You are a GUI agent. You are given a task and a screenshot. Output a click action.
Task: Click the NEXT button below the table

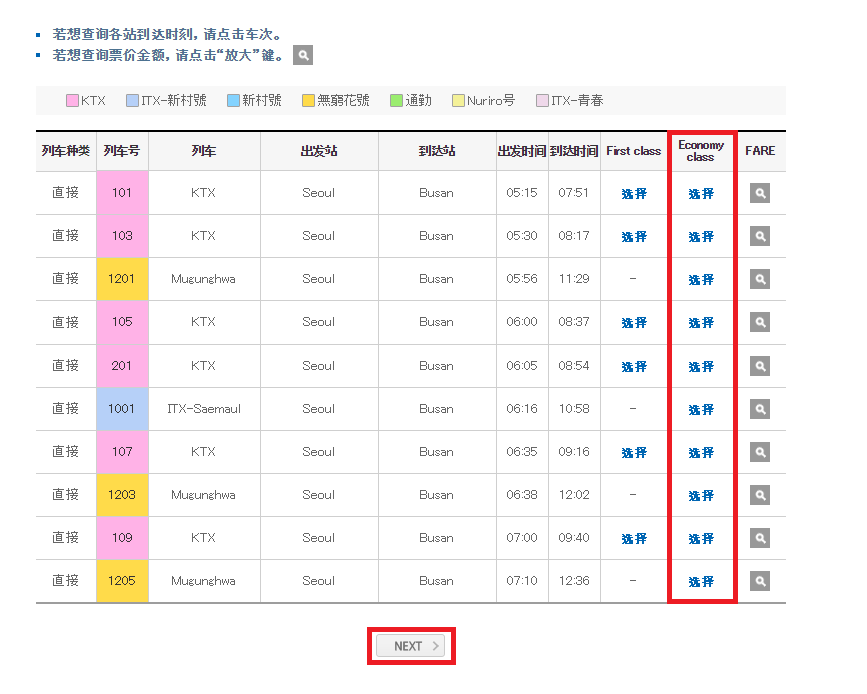coord(411,645)
